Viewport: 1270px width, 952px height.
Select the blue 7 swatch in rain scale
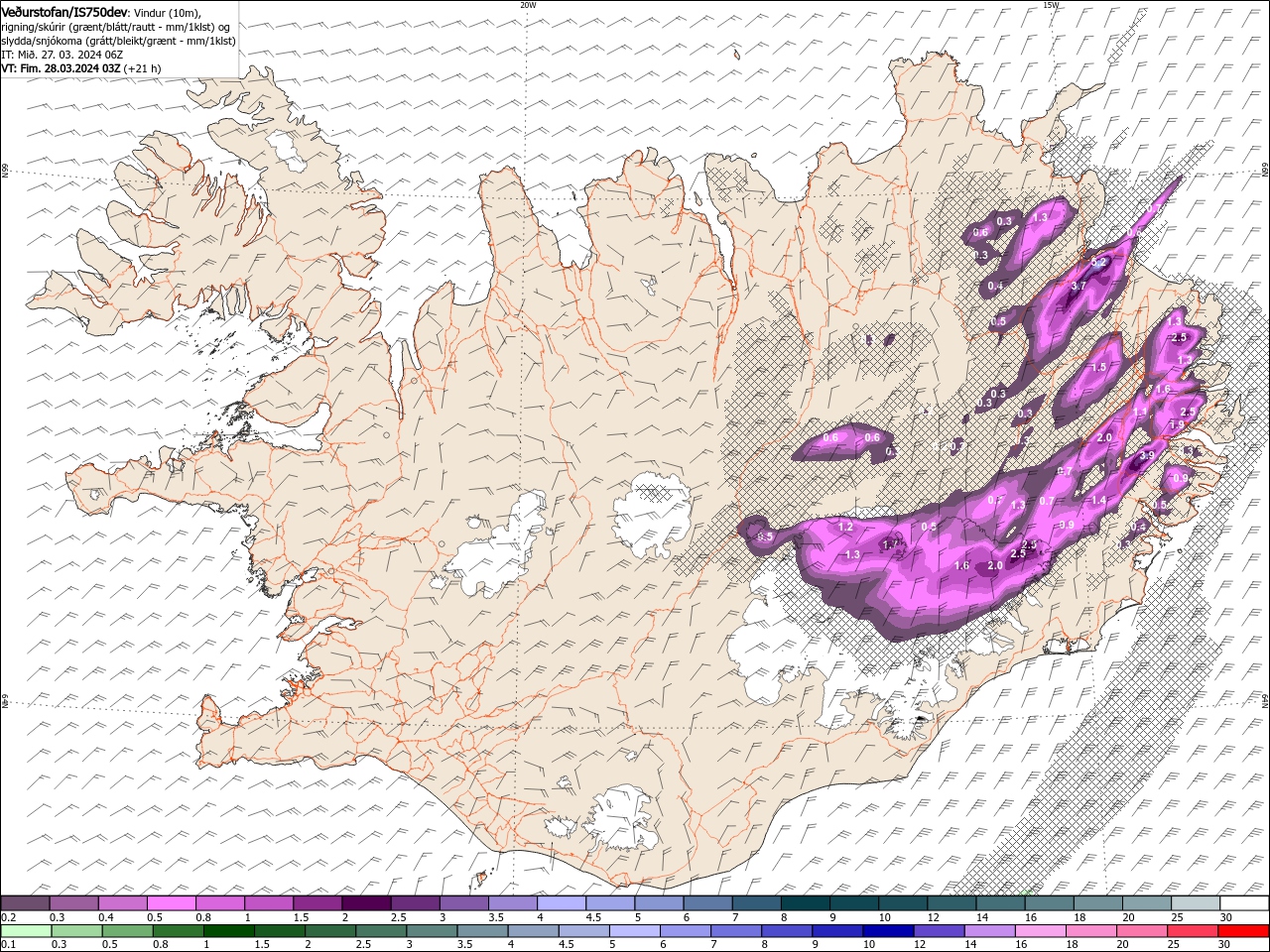[x=735, y=931]
